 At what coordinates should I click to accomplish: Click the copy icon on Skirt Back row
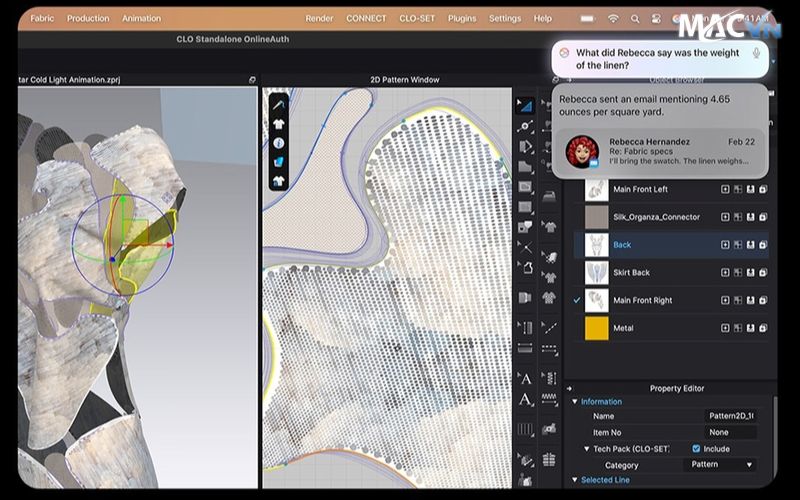pos(763,272)
